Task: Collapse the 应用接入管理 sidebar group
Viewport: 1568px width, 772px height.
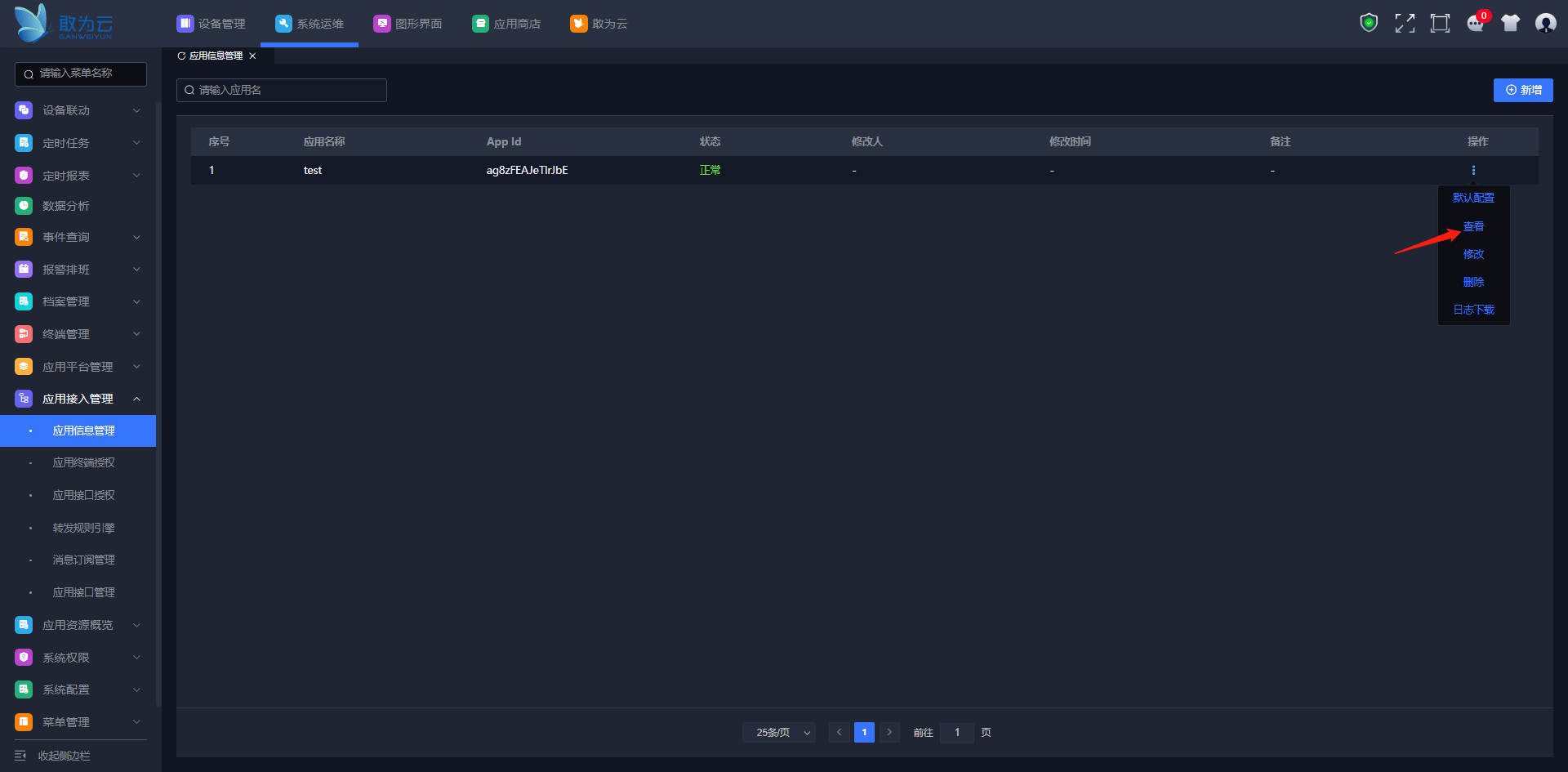Action: (78, 399)
